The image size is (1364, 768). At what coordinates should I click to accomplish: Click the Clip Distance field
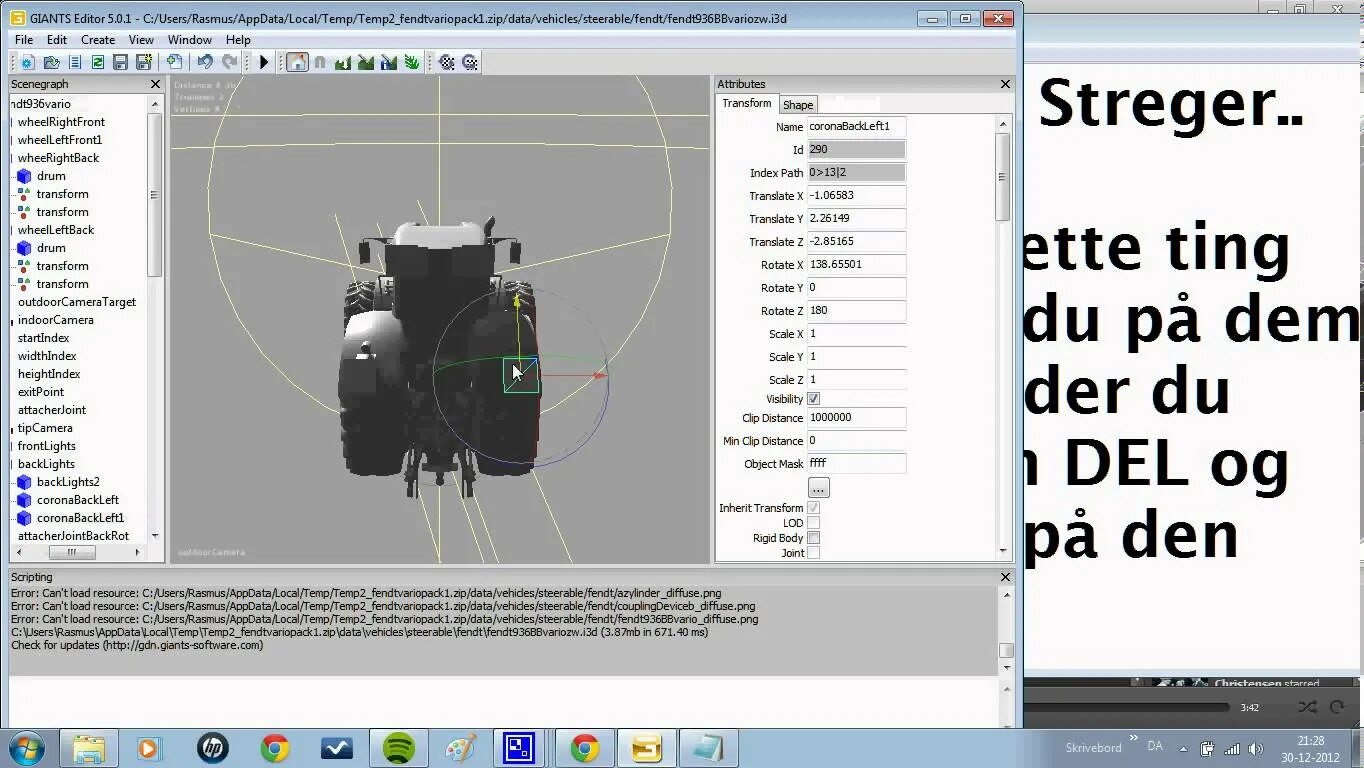[x=856, y=418]
